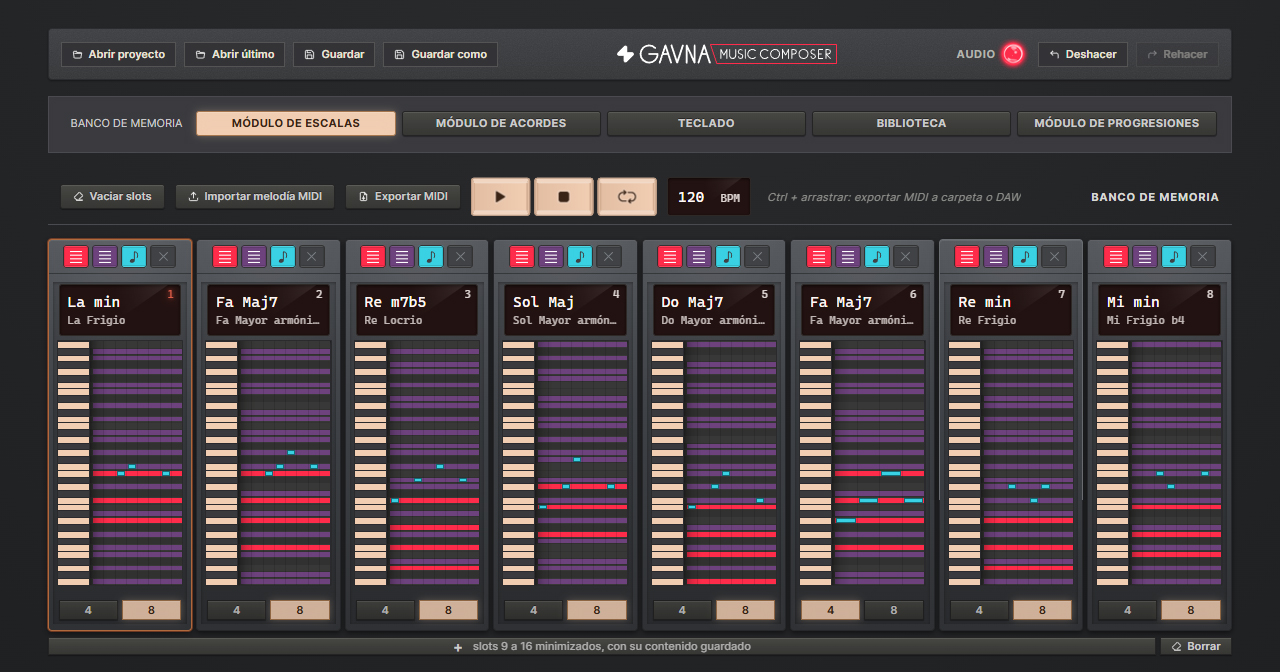Click the 120 BPM tempo field
This screenshot has height=672, width=1280.
point(709,197)
